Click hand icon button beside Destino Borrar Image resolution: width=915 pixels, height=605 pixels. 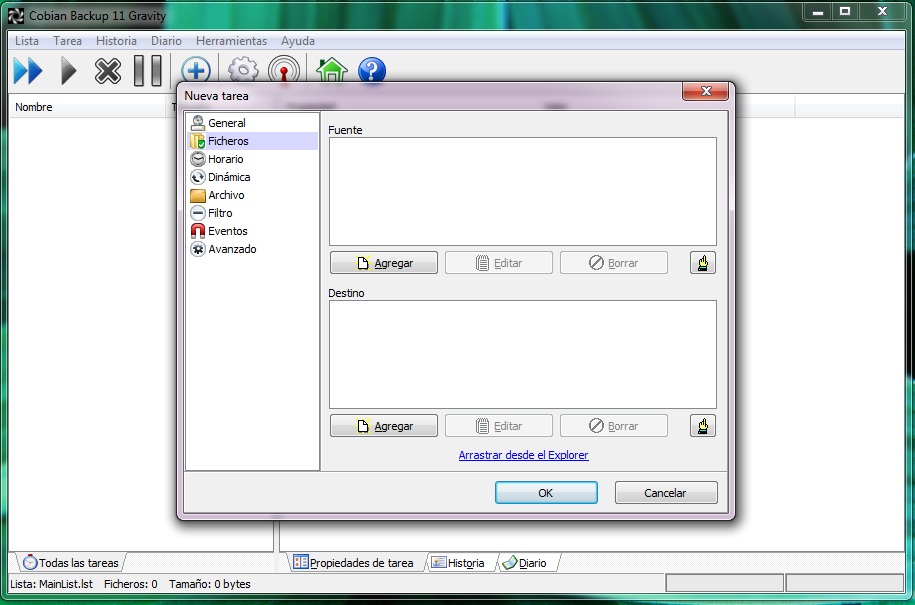tap(703, 426)
